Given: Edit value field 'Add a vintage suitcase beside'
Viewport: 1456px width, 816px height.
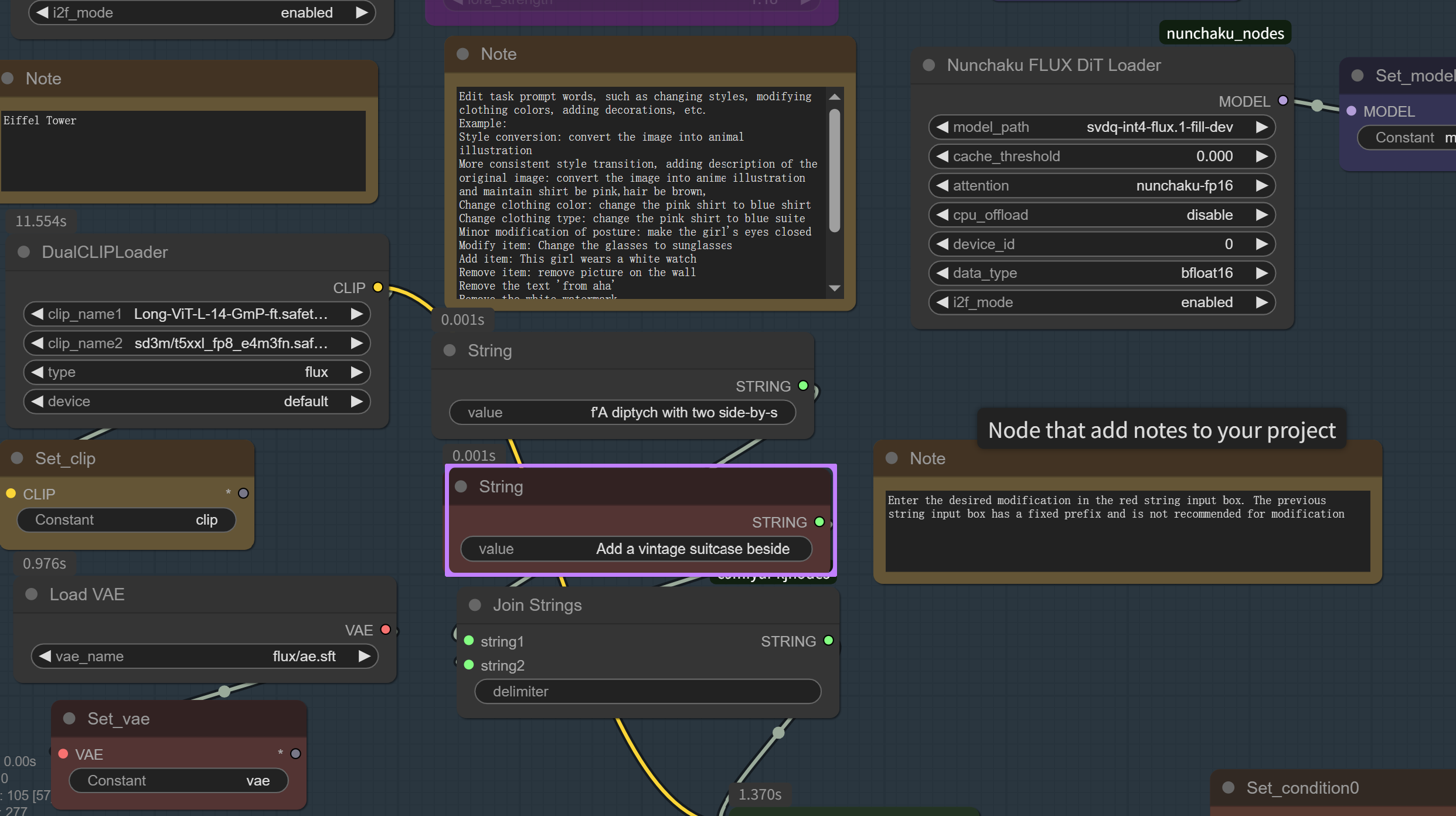Looking at the screenshot, I should (637, 549).
